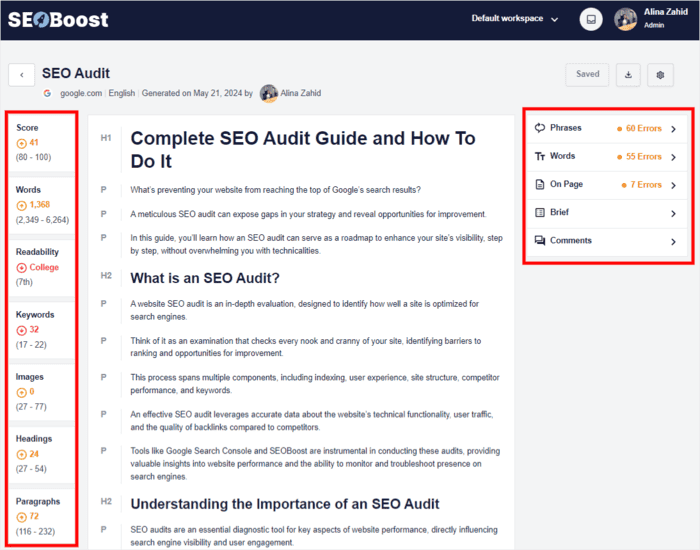Screen dimensions: 700x550
Task: Expand the Words row chevron
Action: (673, 157)
